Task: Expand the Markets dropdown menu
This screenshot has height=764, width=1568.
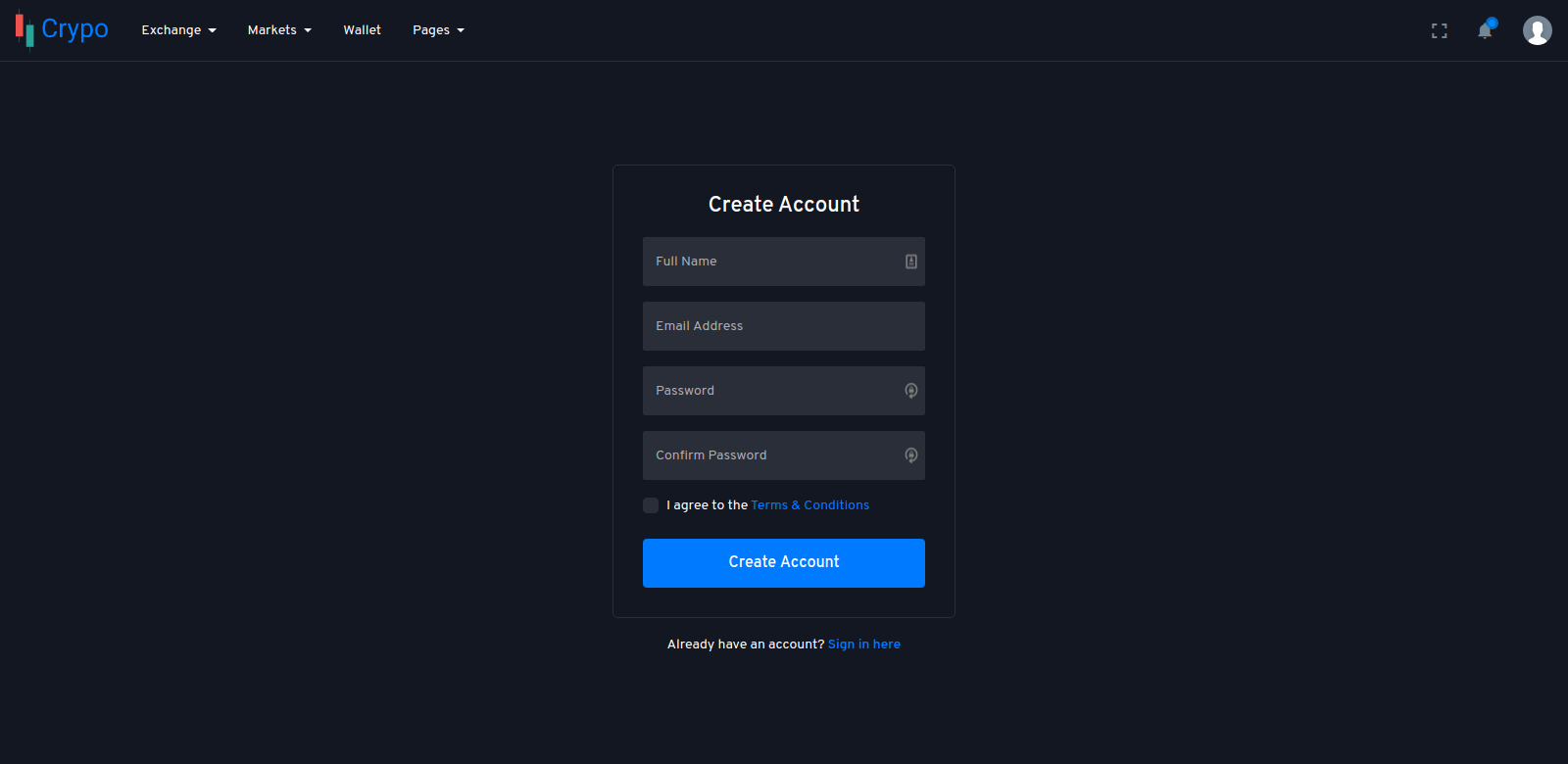Action: click(279, 30)
